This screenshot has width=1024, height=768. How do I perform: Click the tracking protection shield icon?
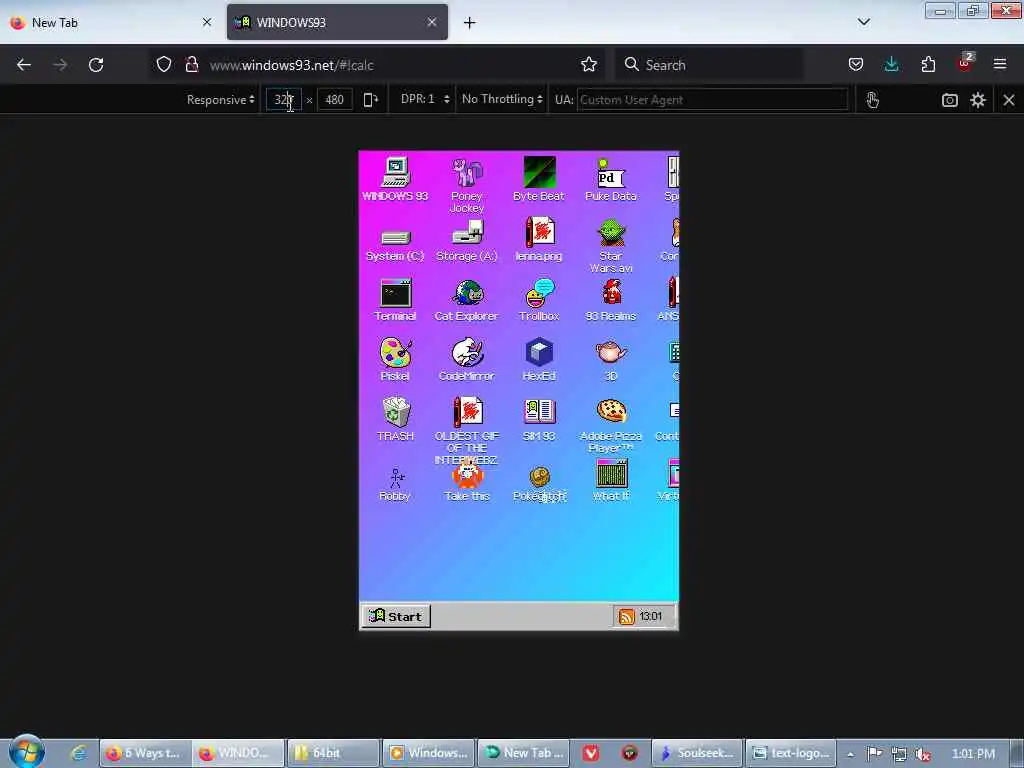(164, 64)
